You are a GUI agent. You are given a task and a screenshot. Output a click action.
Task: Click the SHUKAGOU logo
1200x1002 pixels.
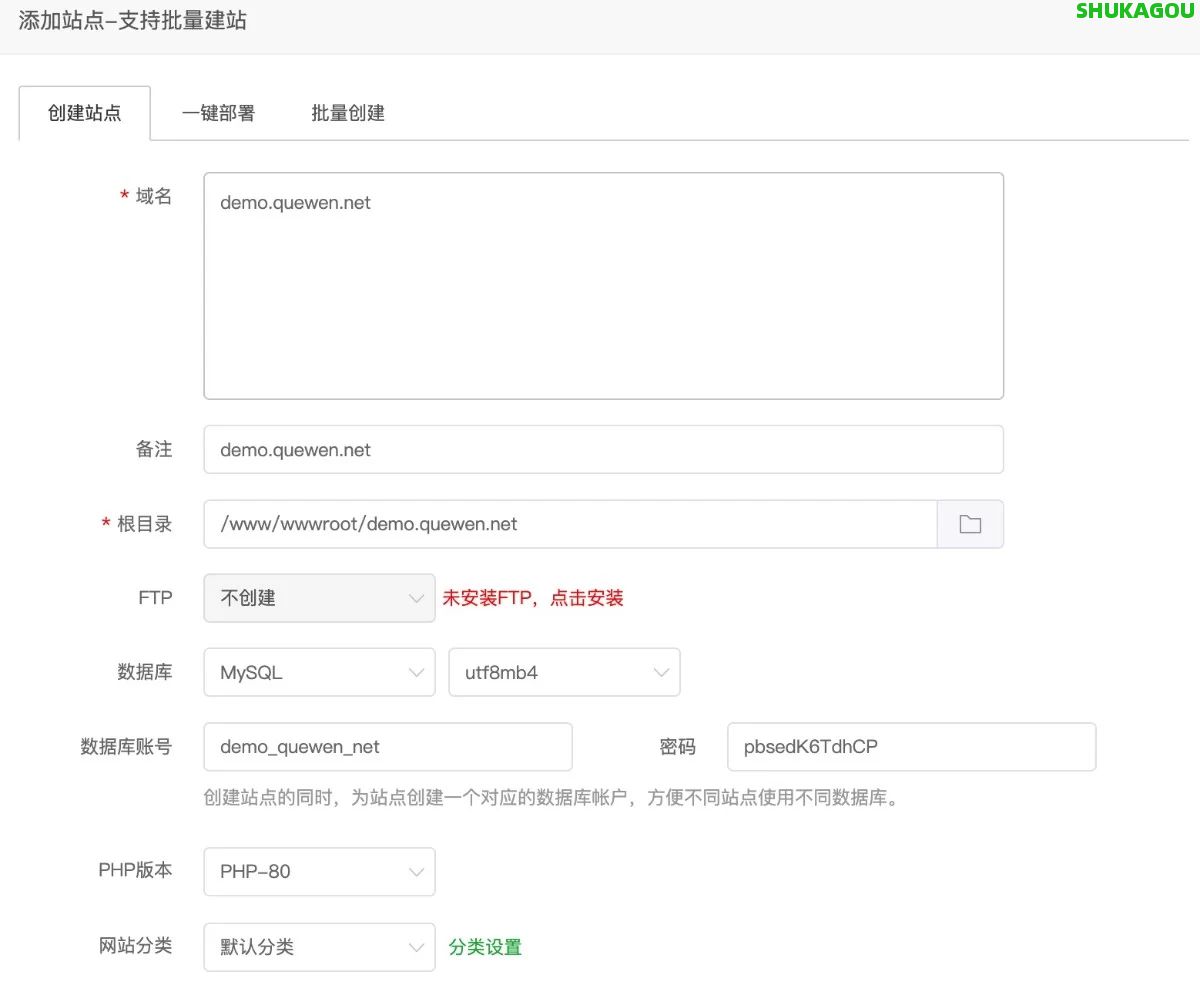click(1133, 12)
